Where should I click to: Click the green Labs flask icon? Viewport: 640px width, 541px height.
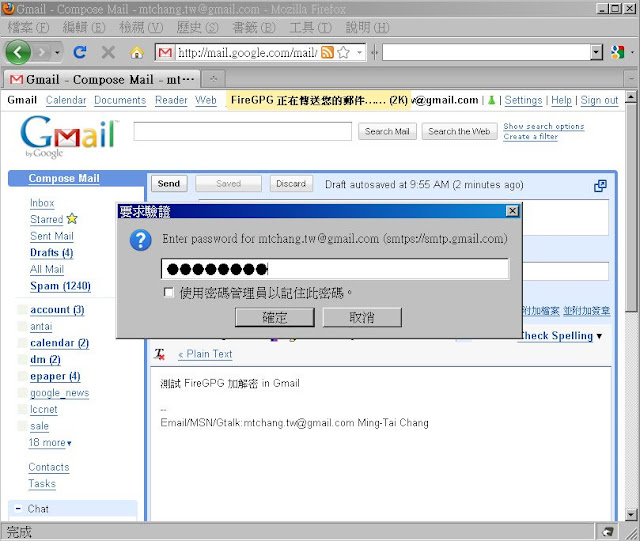(491, 100)
